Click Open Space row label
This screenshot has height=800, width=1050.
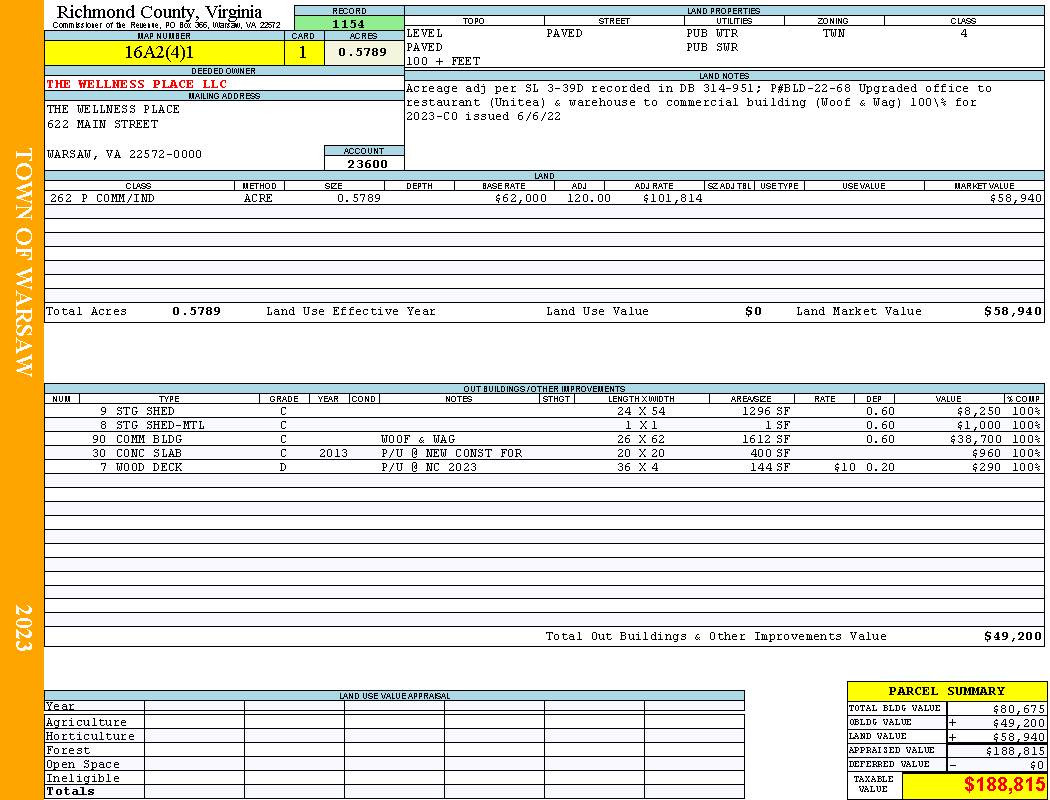tap(82, 765)
